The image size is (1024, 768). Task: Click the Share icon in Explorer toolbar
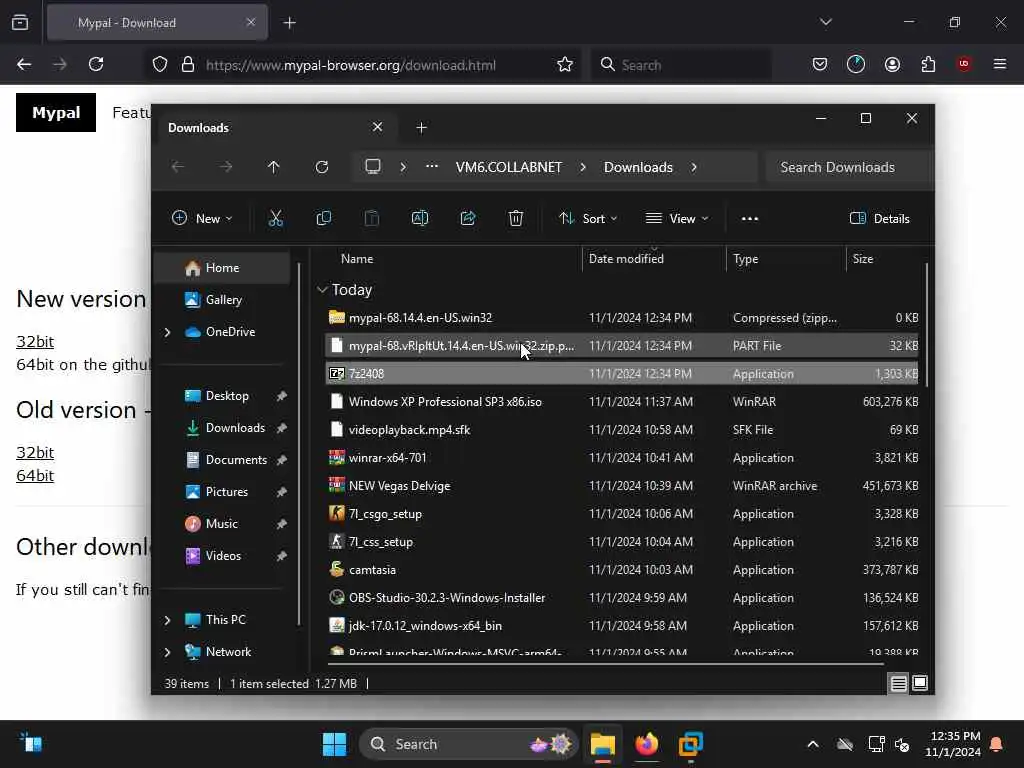point(468,218)
